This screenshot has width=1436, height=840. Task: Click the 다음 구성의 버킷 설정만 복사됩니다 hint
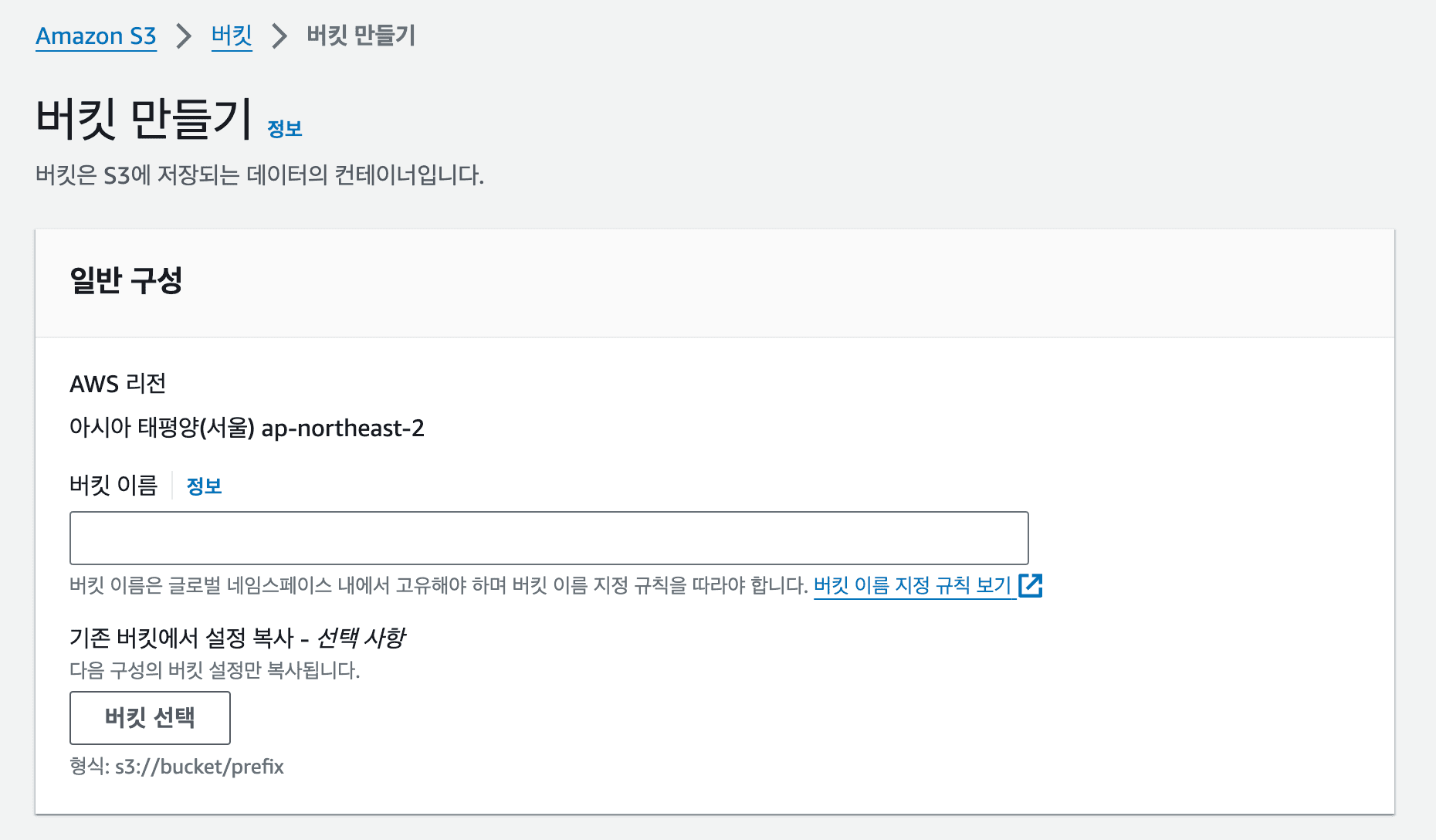[x=215, y=670]
